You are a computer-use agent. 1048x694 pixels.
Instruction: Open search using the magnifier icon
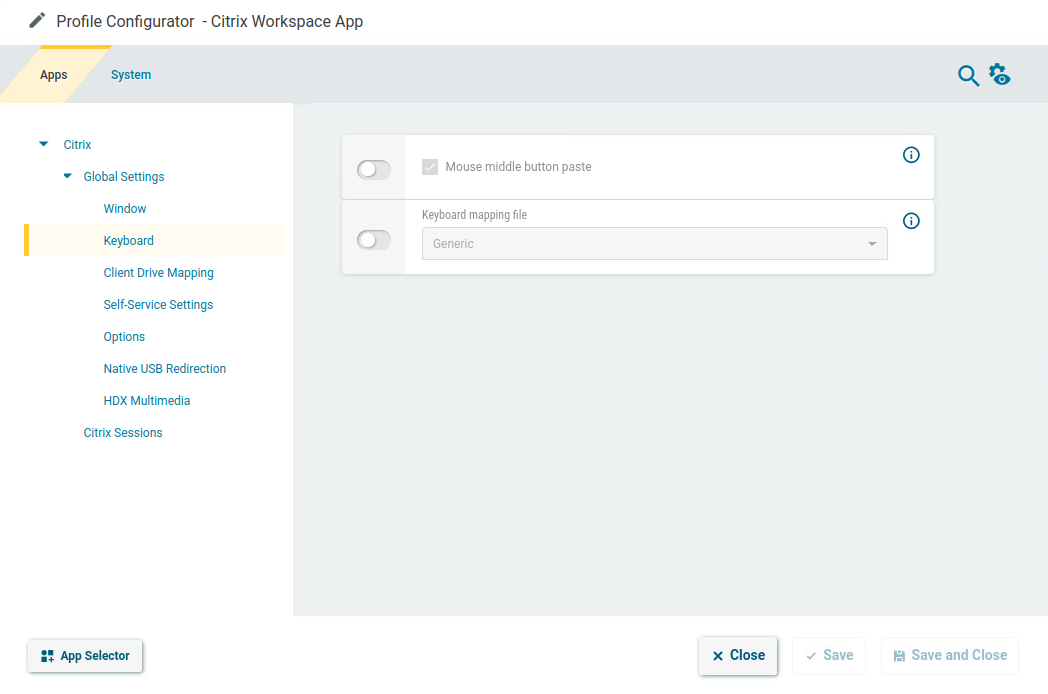click(x=967, y=75)
